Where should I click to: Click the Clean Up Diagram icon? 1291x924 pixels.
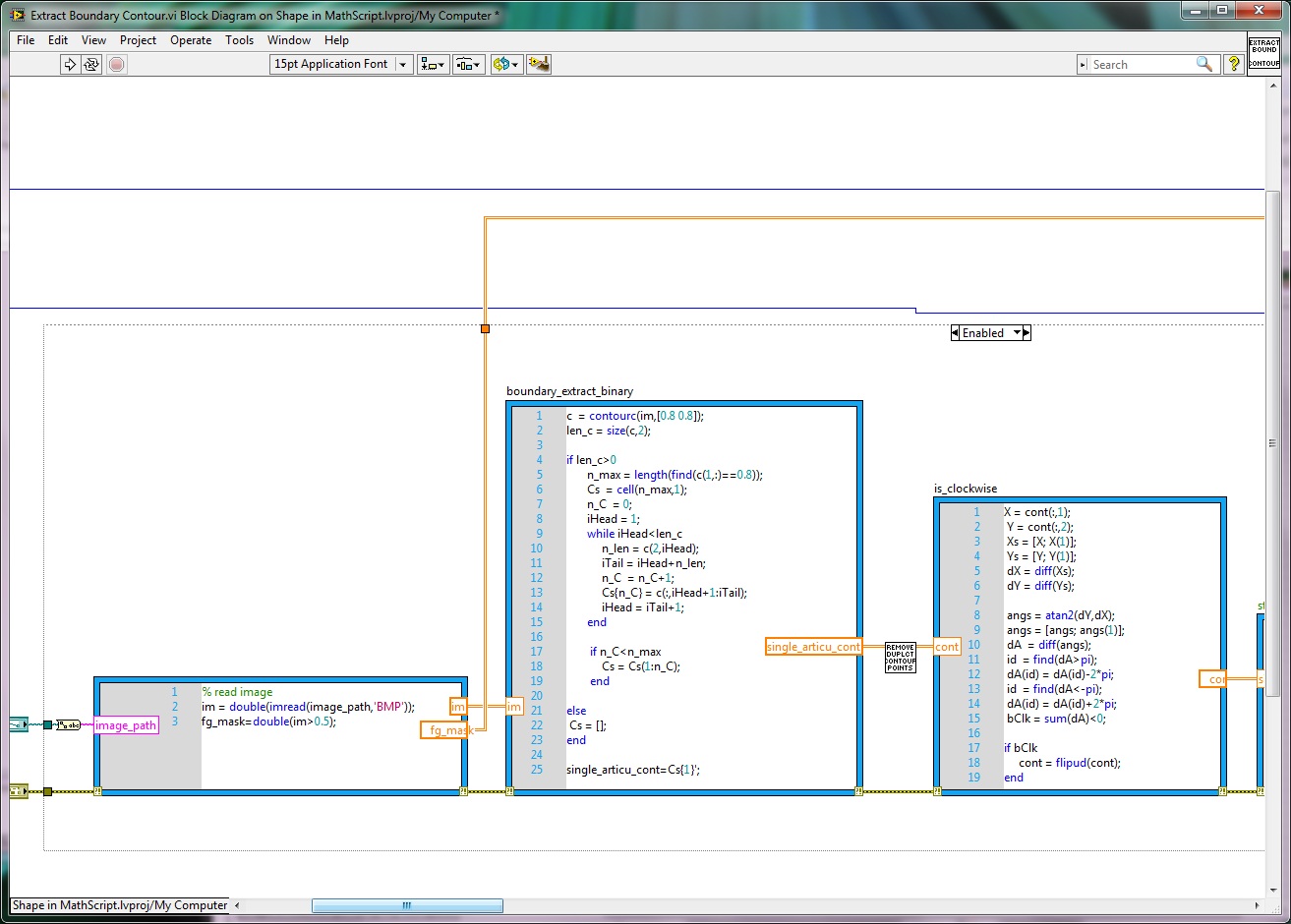pos(538,64)
